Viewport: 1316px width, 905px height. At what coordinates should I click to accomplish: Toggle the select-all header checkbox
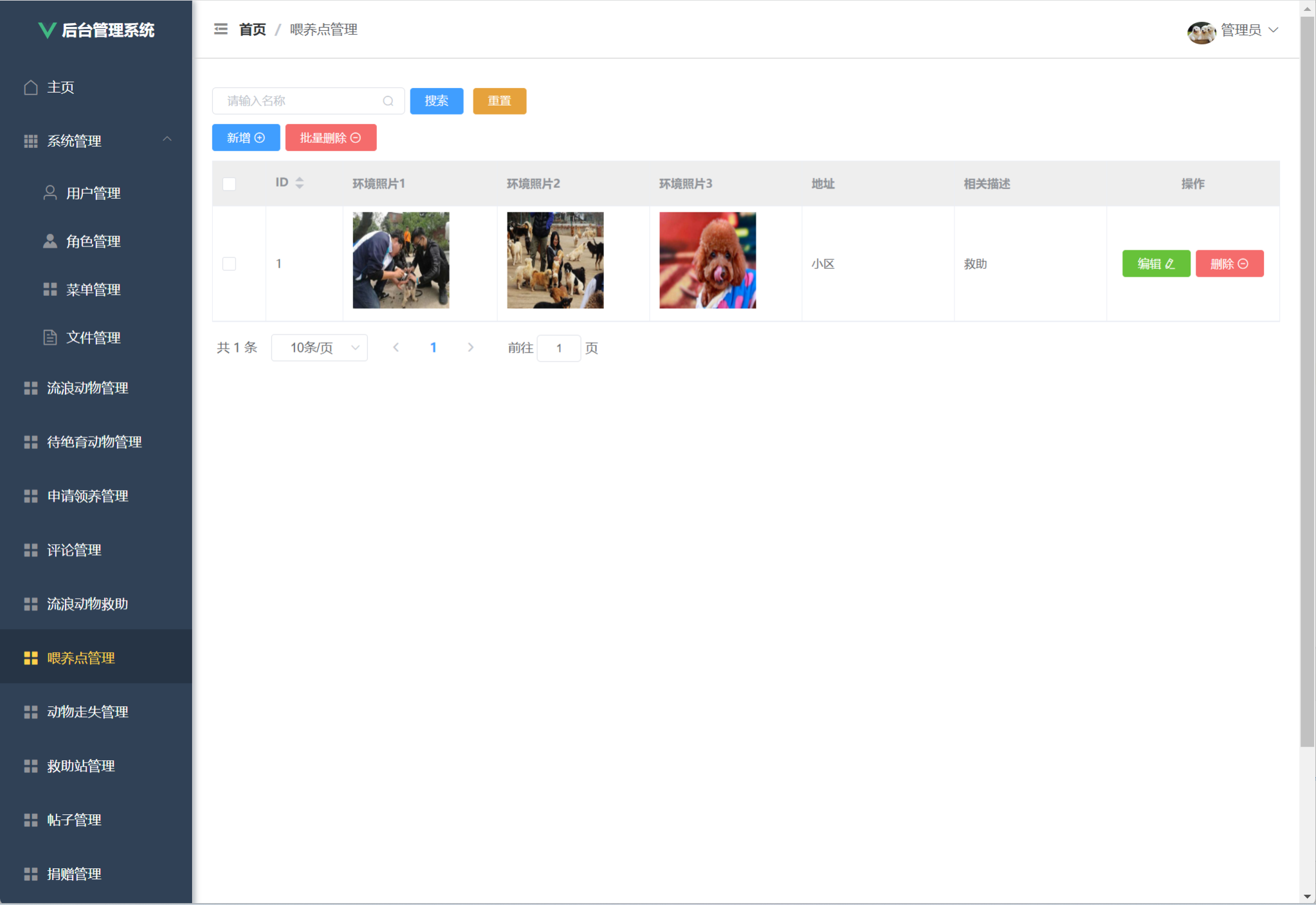click(229, 184)
